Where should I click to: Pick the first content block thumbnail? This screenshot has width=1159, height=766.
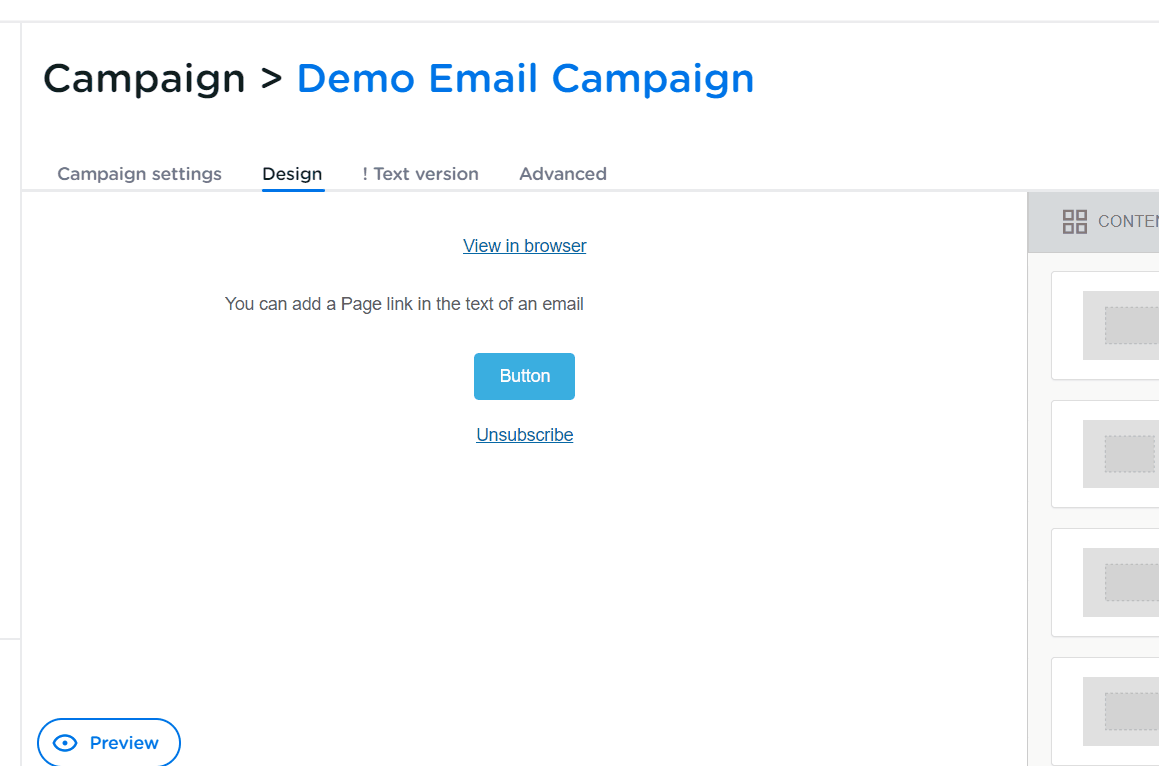coord(1120,325)
